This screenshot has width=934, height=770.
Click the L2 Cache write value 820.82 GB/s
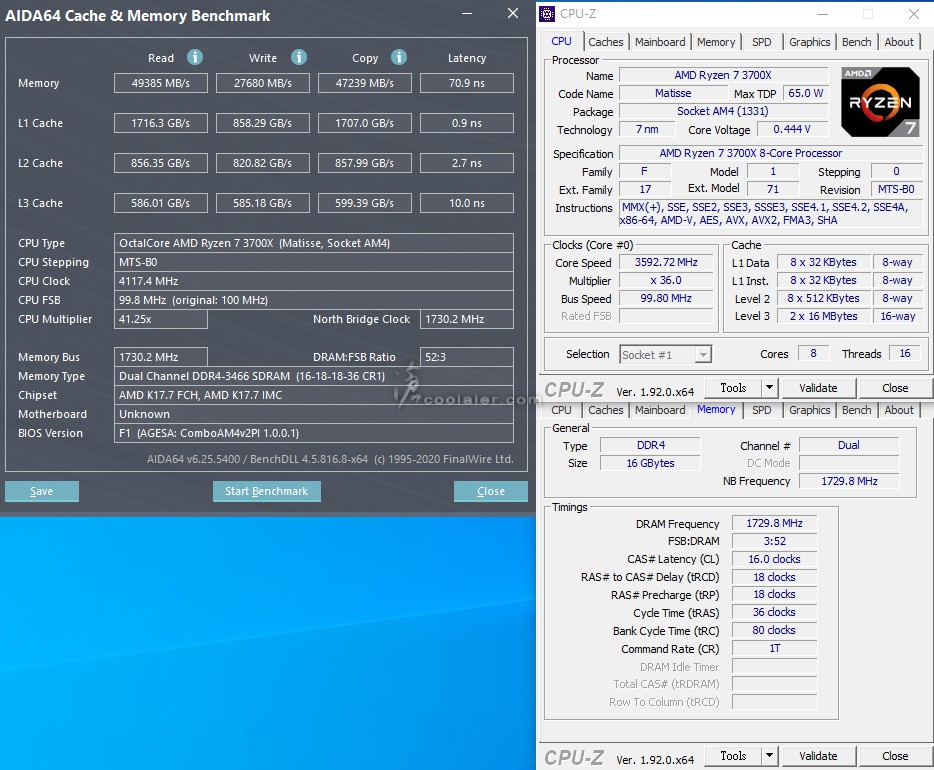[263, 163]
